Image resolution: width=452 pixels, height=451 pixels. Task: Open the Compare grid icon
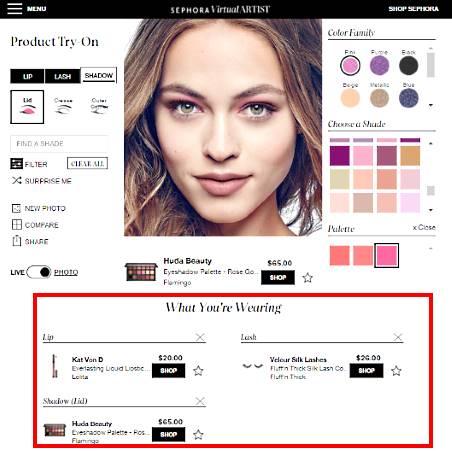click(x=17, y=225)
